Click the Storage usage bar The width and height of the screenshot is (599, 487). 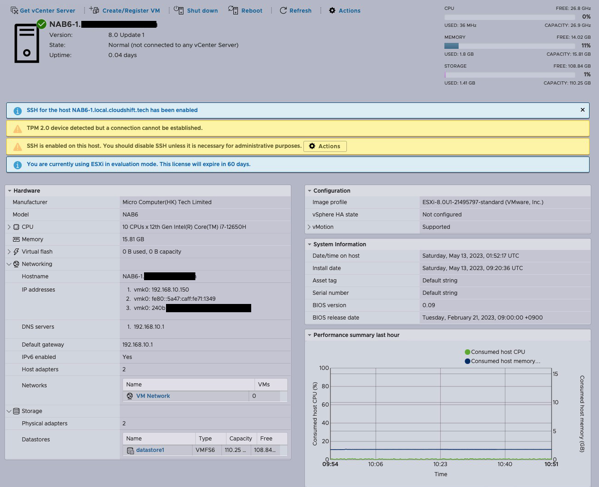pyautogui.click(x=510, y=75)
